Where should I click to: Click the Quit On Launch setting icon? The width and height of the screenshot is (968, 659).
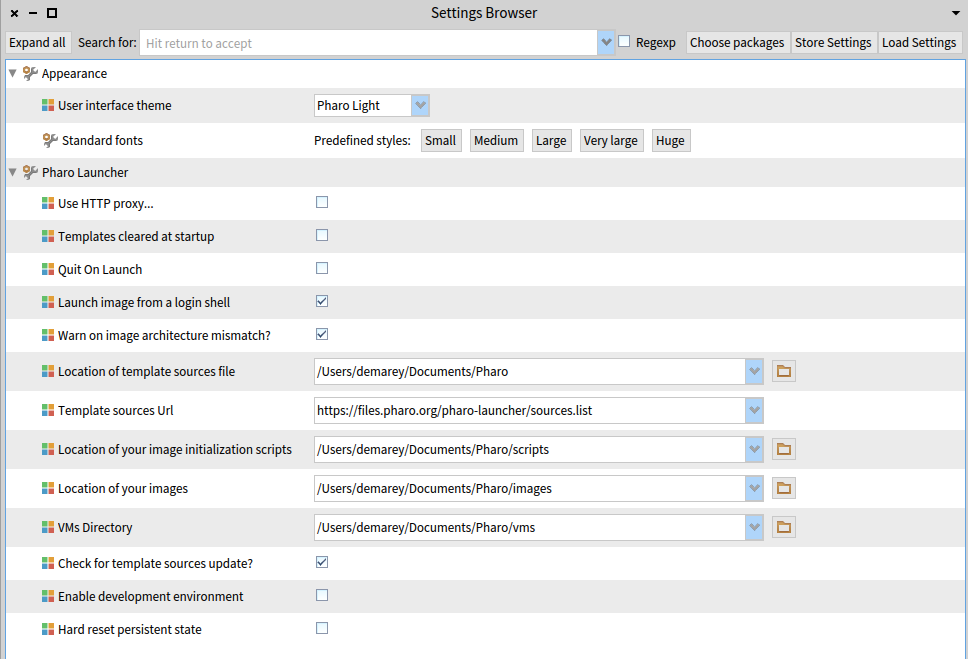pyautogui.click(x=48, y=269)
